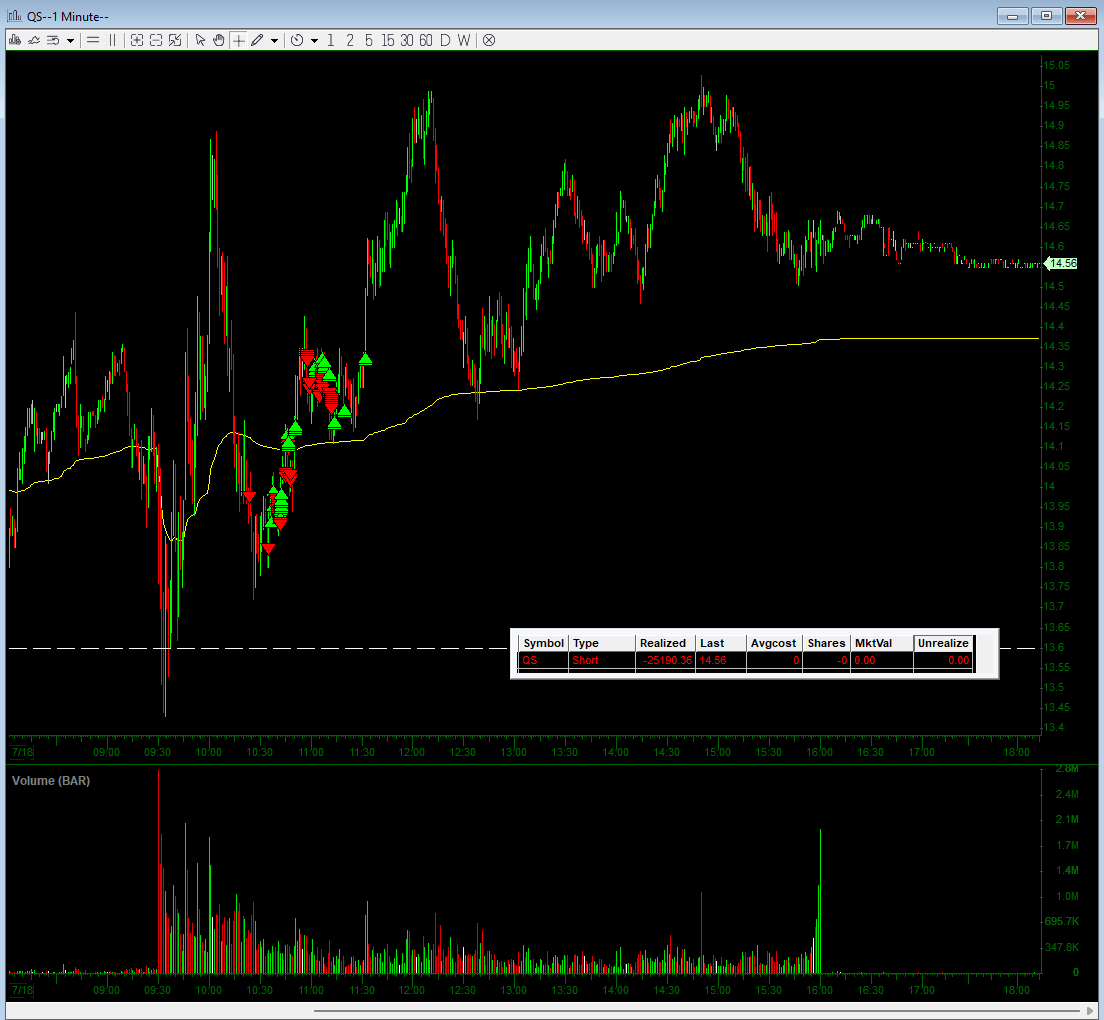Minimize the QS chart window

[1012, 15]
